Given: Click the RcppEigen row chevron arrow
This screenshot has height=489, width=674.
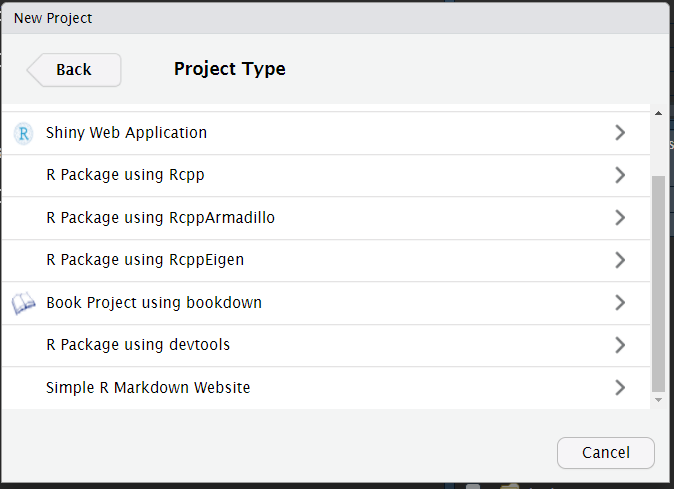Looking at the screenshot, I should click(x=620, y=260).
